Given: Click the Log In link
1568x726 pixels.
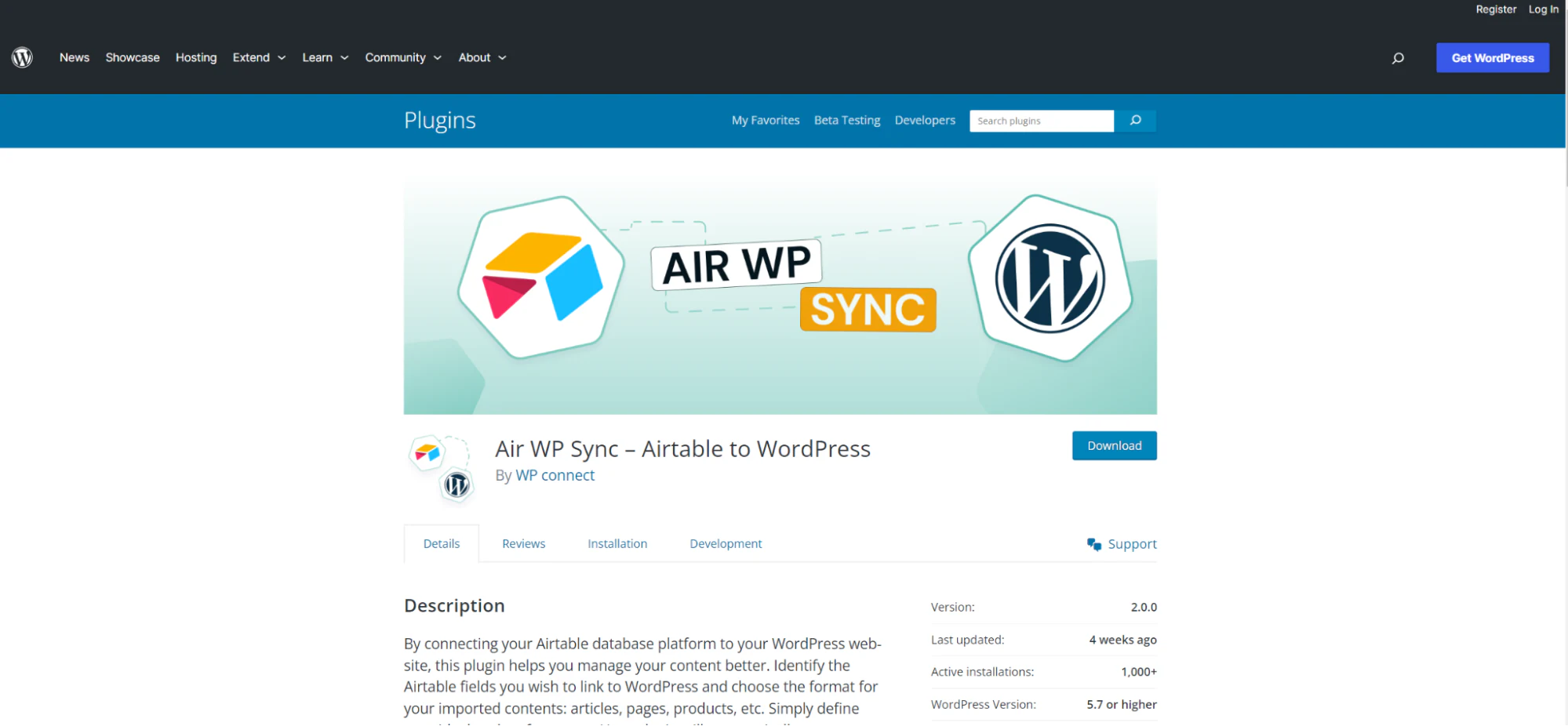Looking at the screenshot, I should tap(1543, 9).
